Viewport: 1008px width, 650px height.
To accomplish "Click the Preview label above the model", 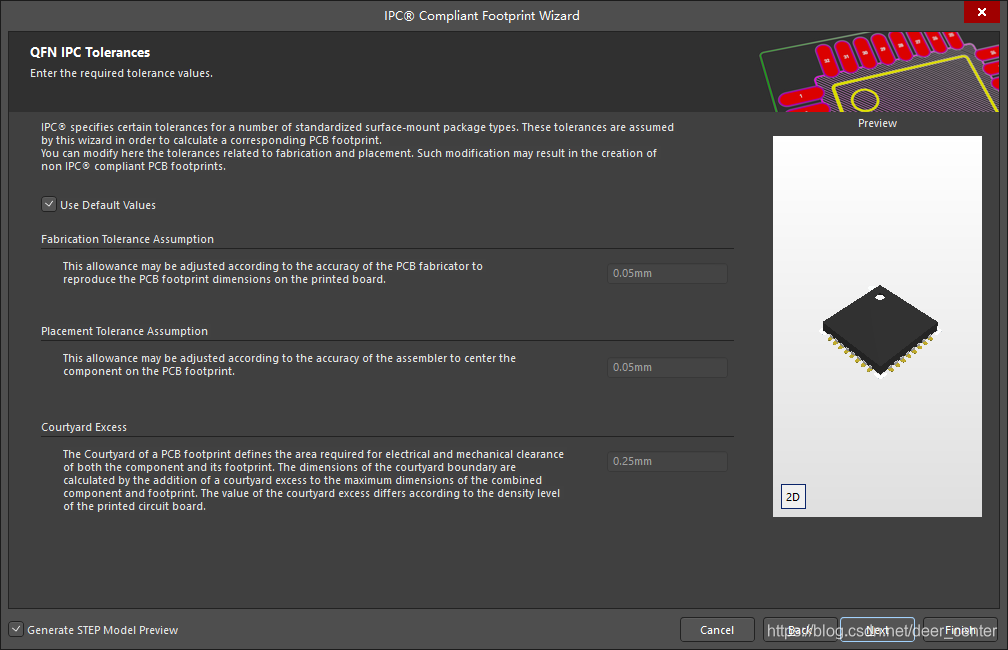I will (x=877, y=123).
